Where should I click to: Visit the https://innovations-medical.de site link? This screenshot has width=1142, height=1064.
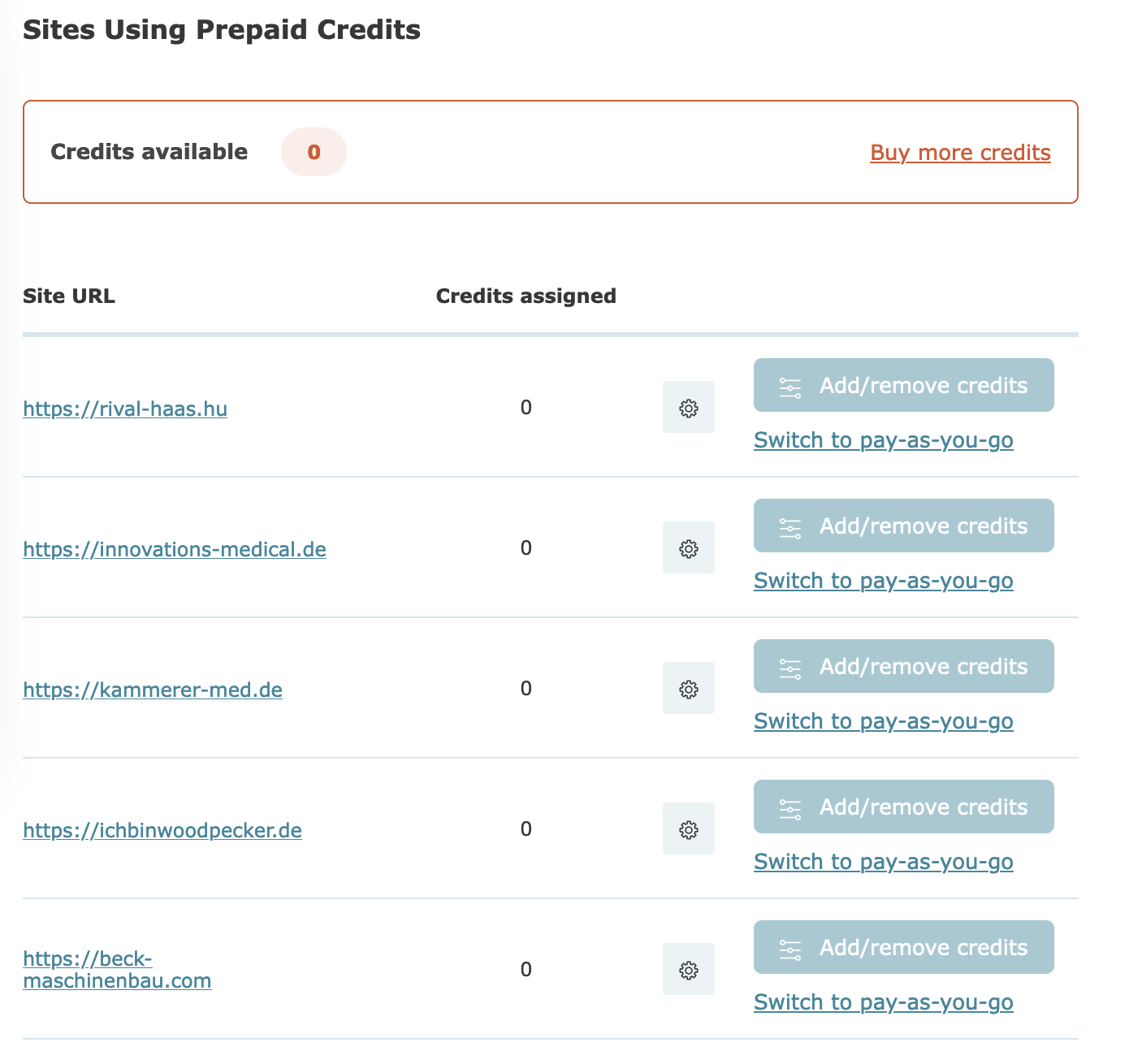(175, 549)
